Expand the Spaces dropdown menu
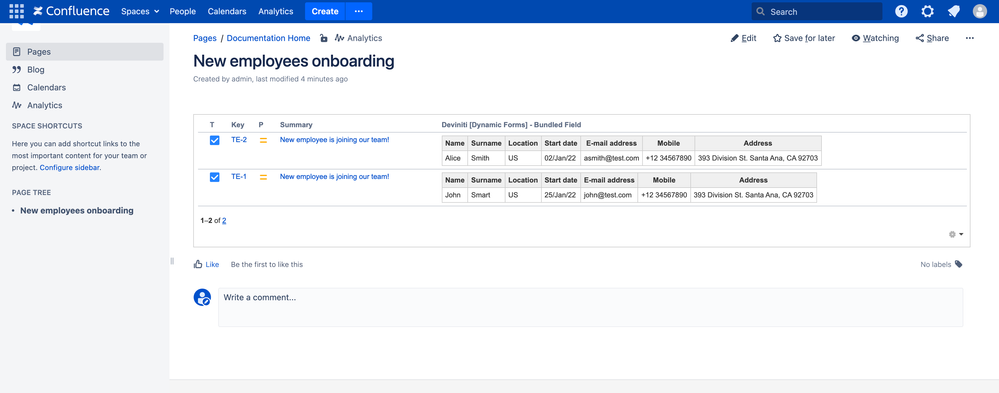The height and width of the screenshot is (393, 999). coord(140,11)
